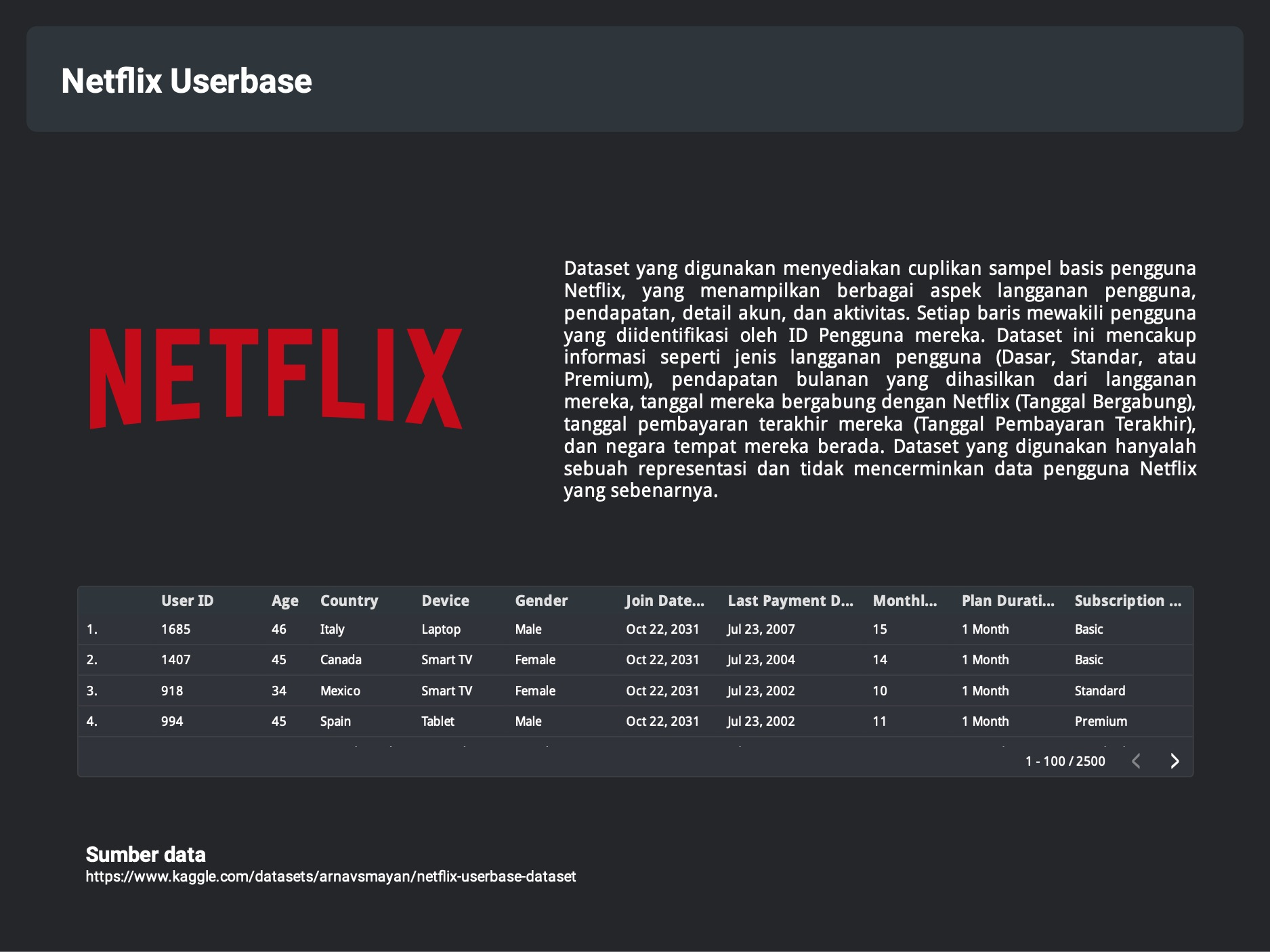Open the Kaggle dataset source URL
This screenshot has height=952, width=1270.
tap(331, 876)
